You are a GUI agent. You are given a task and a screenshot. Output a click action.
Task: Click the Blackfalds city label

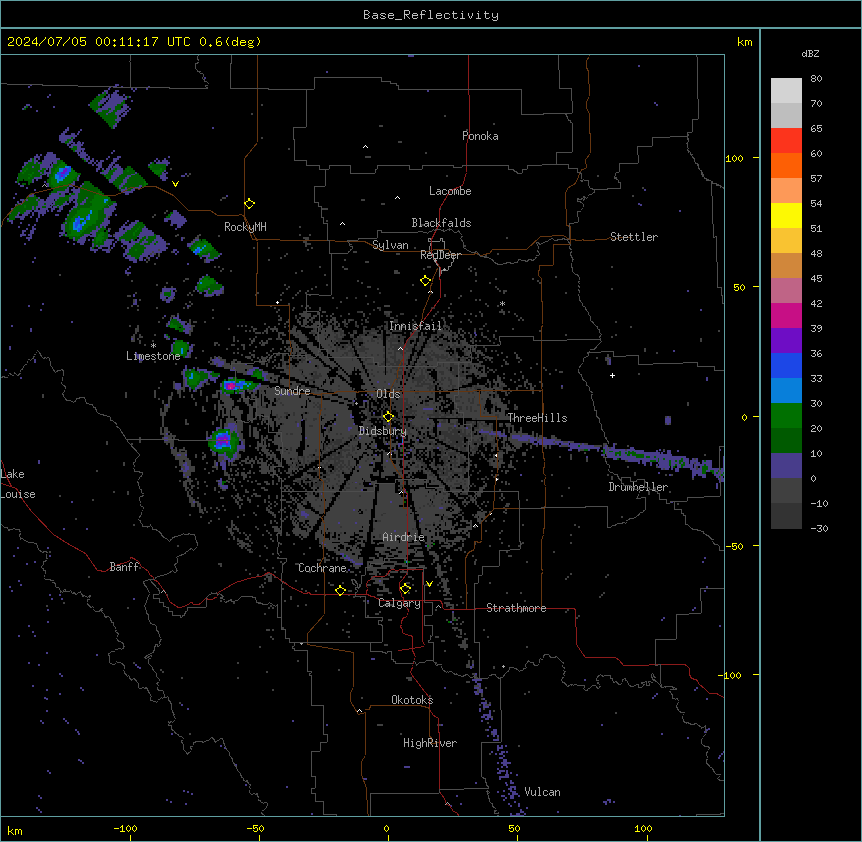click(441, 223)
